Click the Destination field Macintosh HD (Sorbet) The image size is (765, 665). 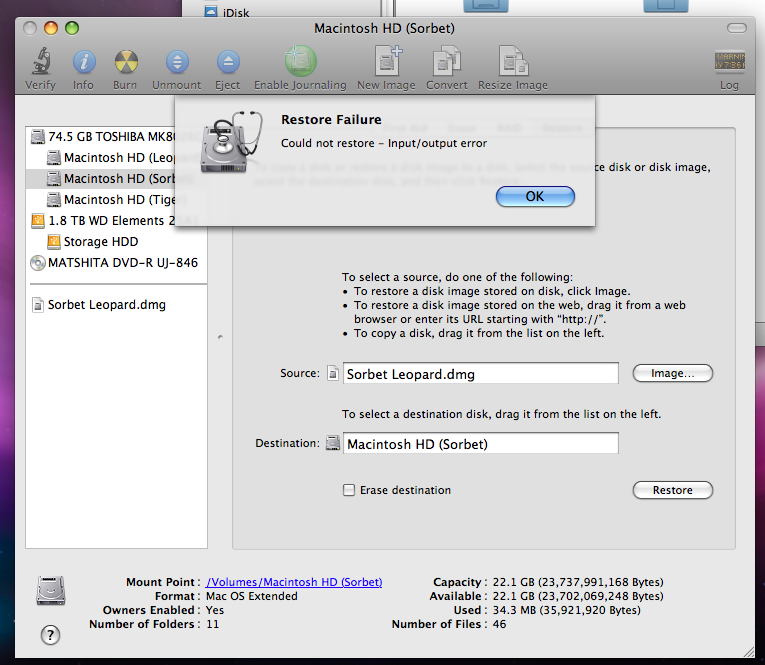481,443
